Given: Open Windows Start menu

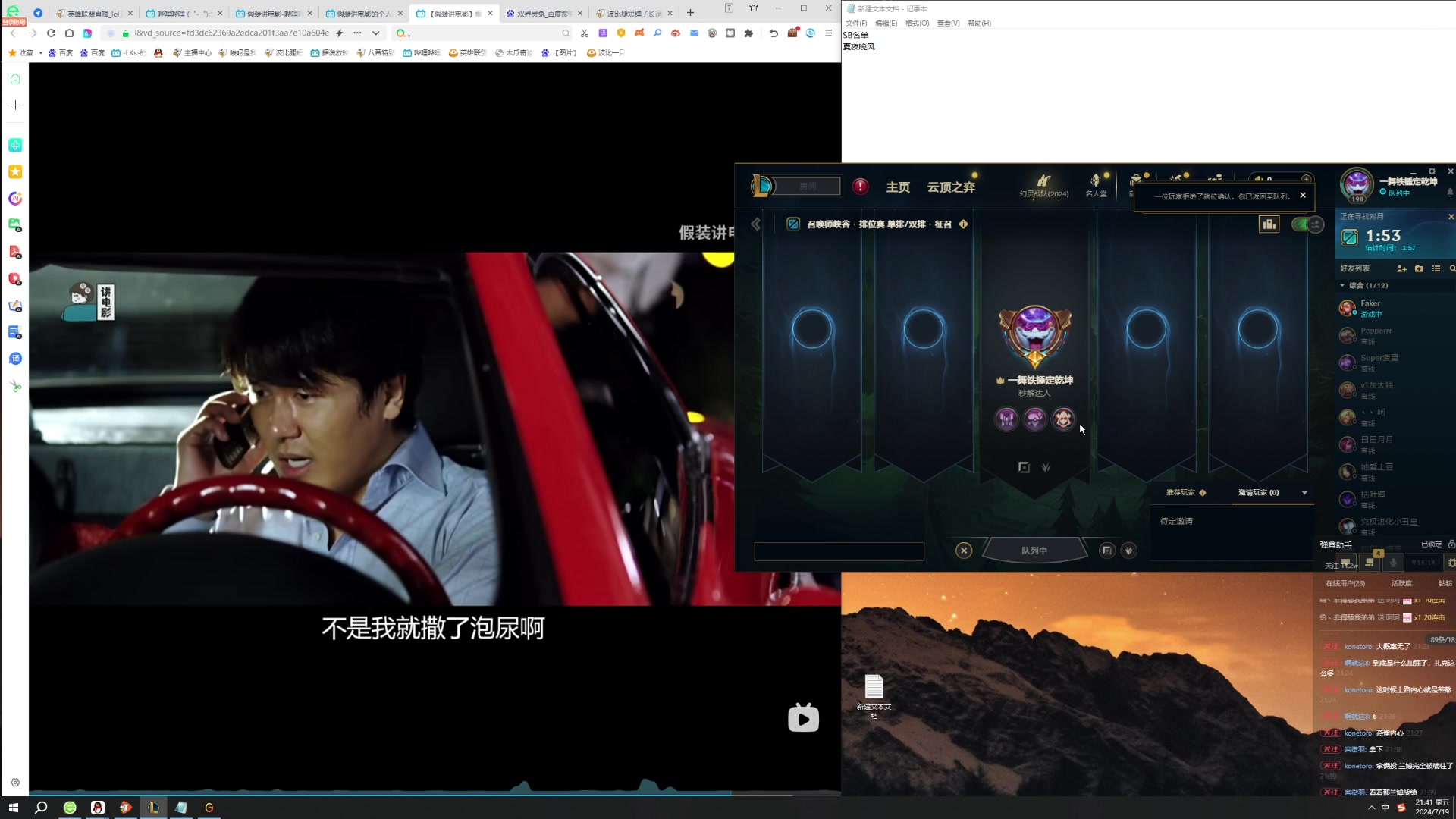Looking at the screenshot, I should pos(14,808).
